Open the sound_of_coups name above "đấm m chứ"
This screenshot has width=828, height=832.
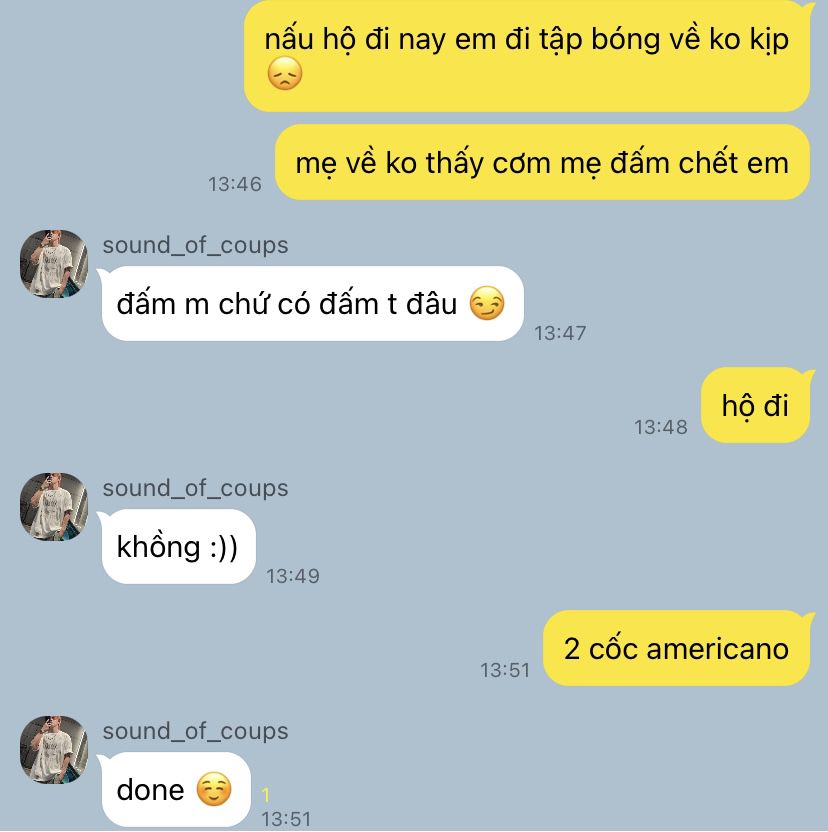click(195, 246)
